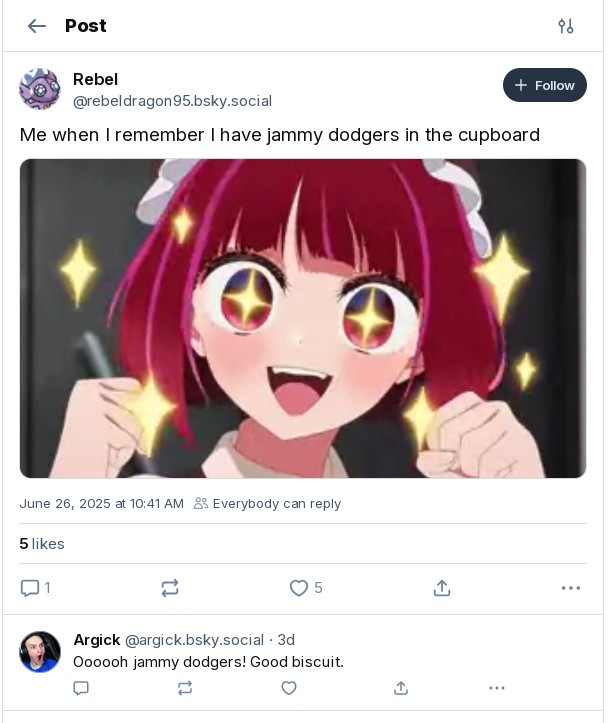614x723 pixels.
Task: Go back using the arrow icon
Action: pyautogui.click(x=37, y=26)
